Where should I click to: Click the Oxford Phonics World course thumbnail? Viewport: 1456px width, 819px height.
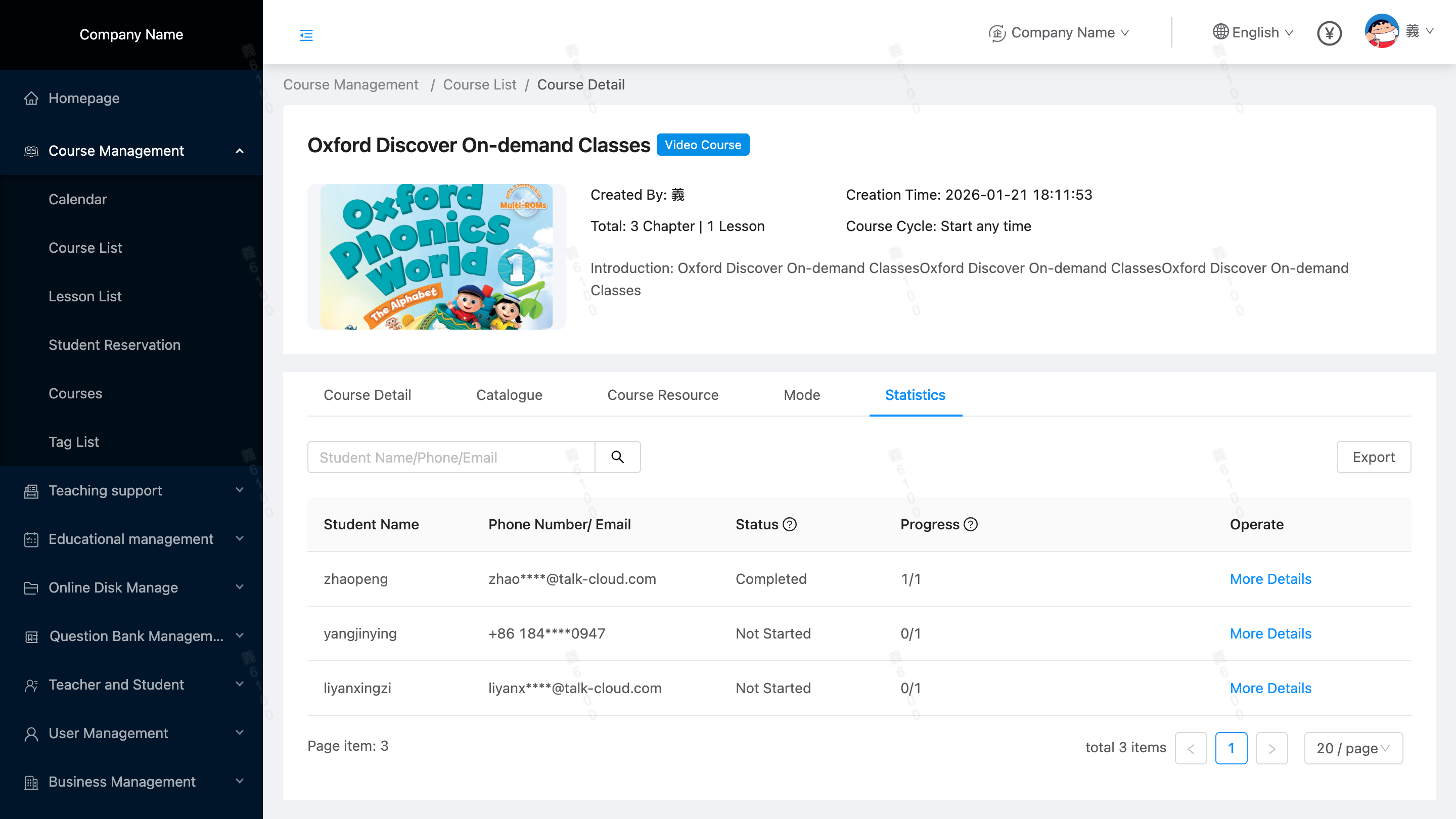(x=436, y=257)
